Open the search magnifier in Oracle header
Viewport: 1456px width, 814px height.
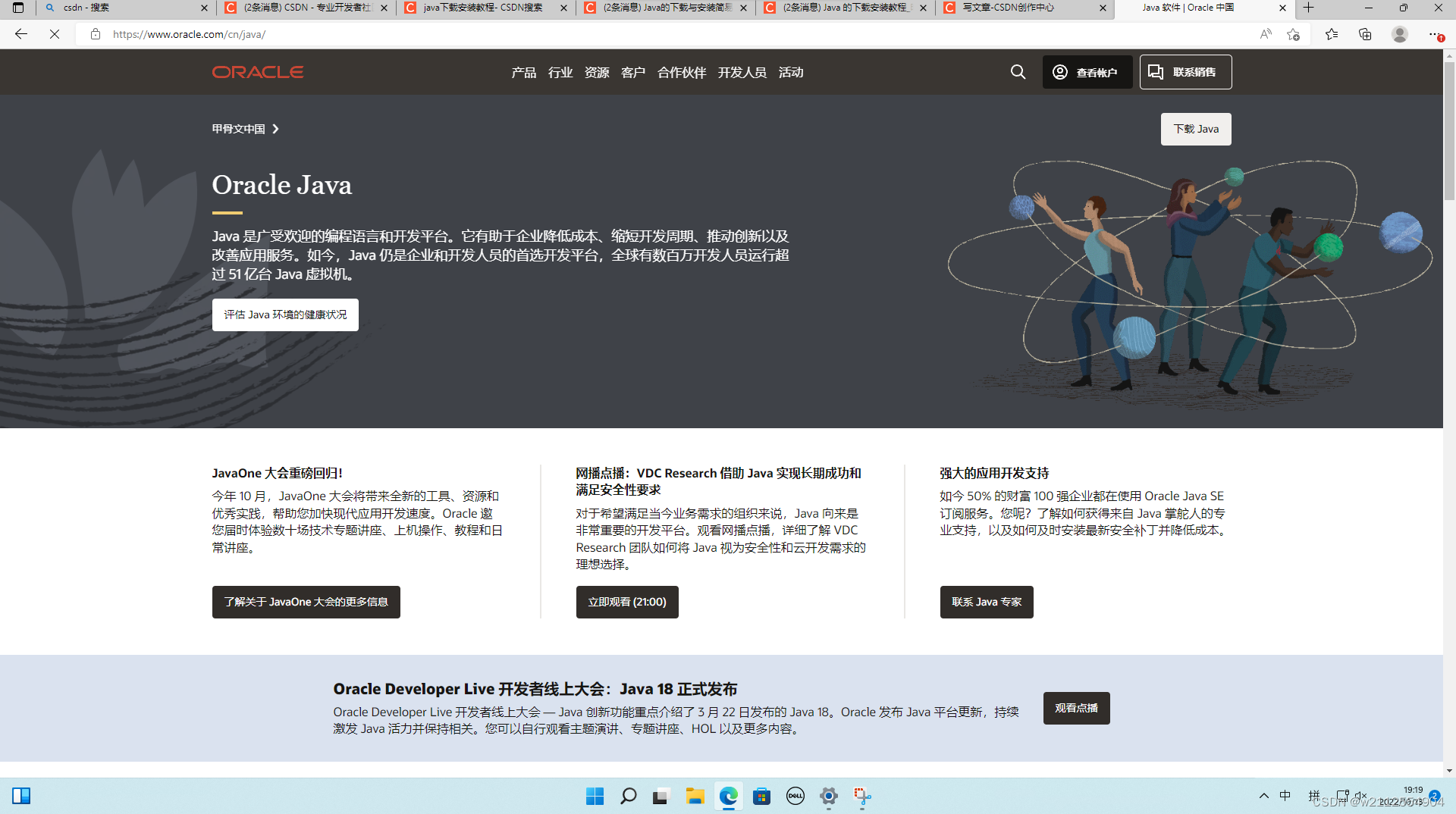click(x=1018, y=72)
